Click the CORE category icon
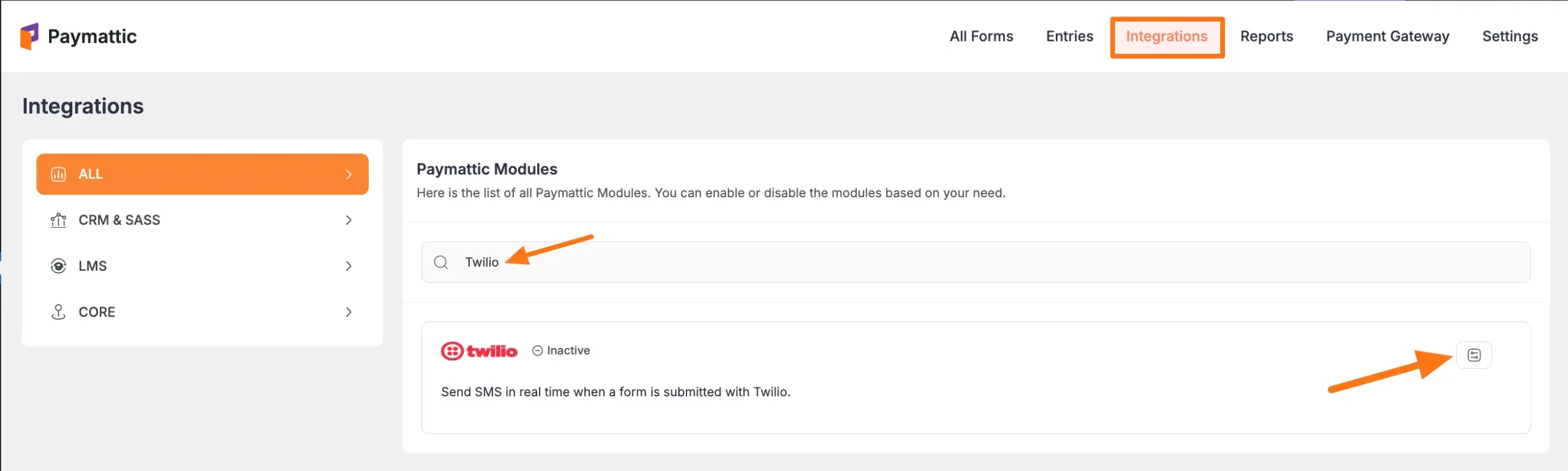The height and width of the screenshot is (471, 1568). tap(58, 312)
